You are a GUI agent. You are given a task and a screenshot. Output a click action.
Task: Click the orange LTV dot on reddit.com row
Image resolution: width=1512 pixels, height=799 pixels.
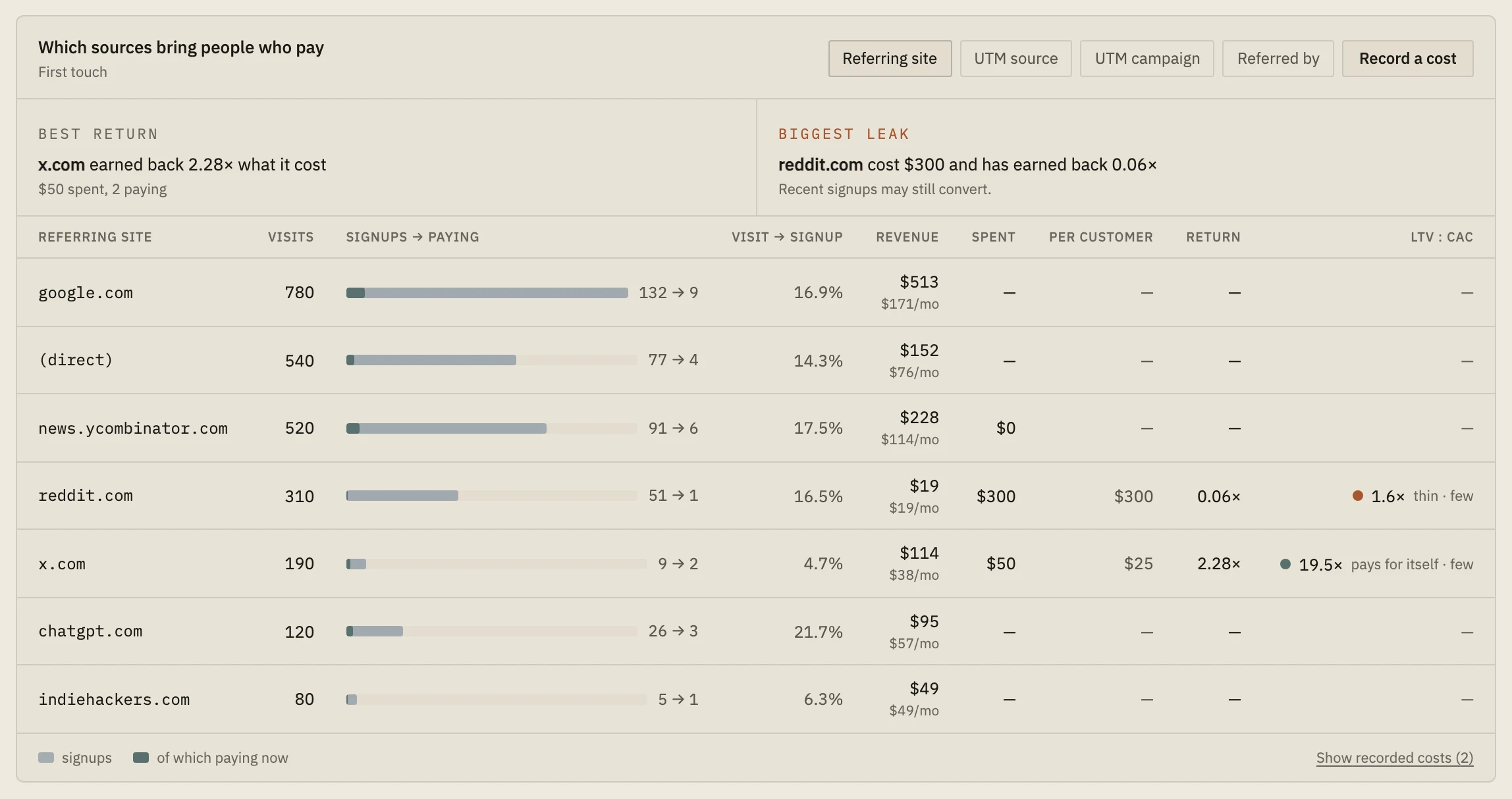(1357, 496)
